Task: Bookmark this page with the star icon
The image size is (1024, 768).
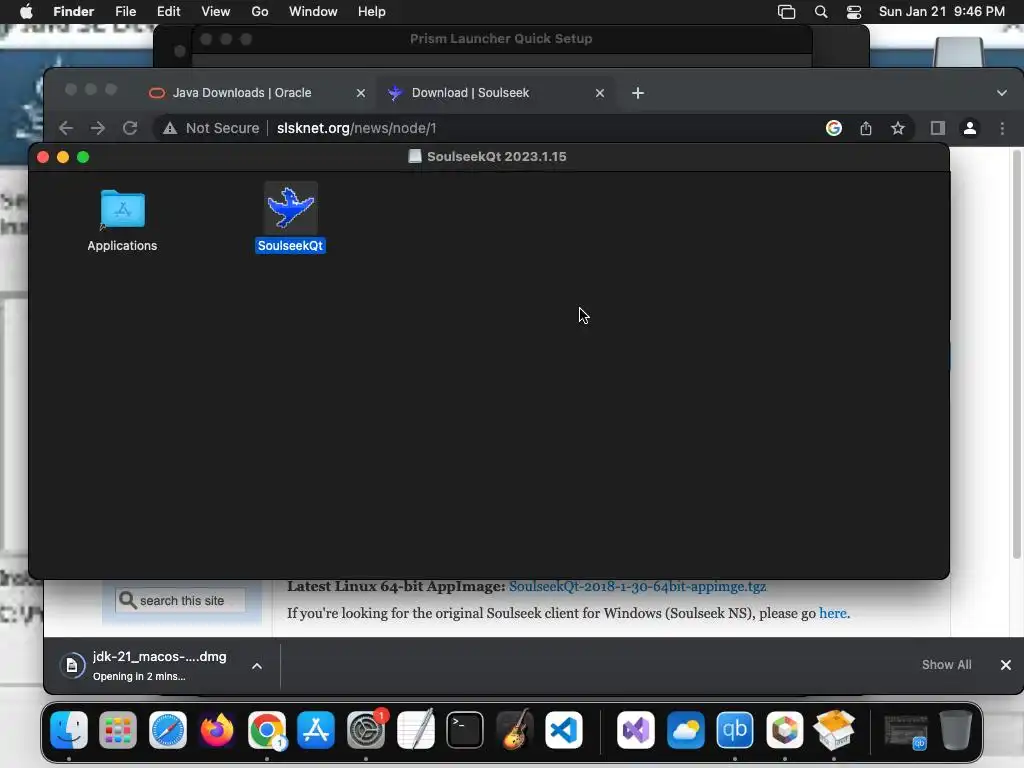Action: tap(898, 128)
